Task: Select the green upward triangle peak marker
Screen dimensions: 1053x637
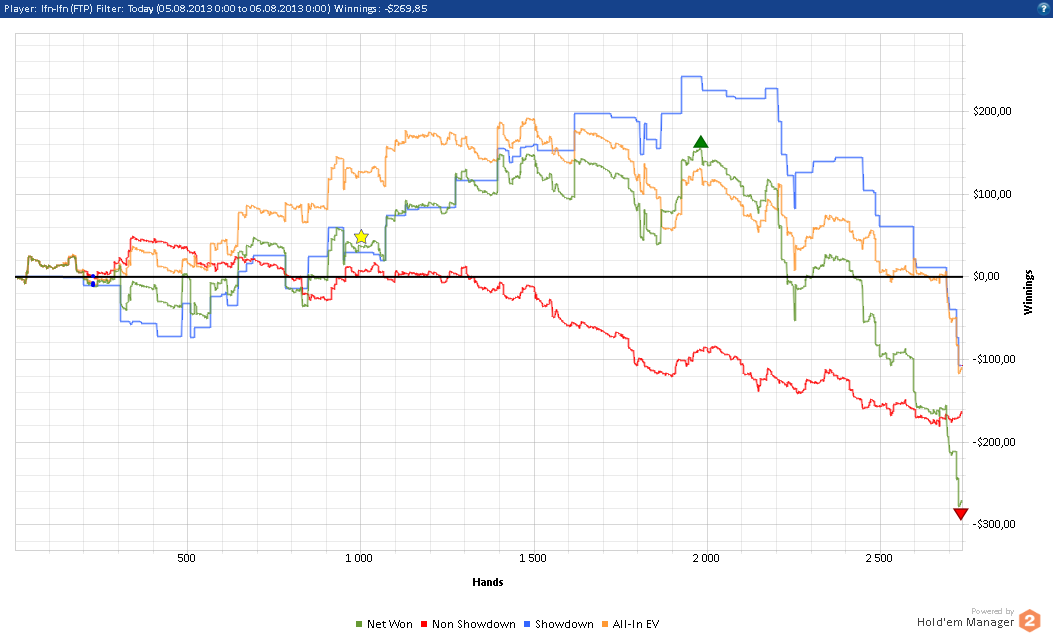Action: [701, 142]
